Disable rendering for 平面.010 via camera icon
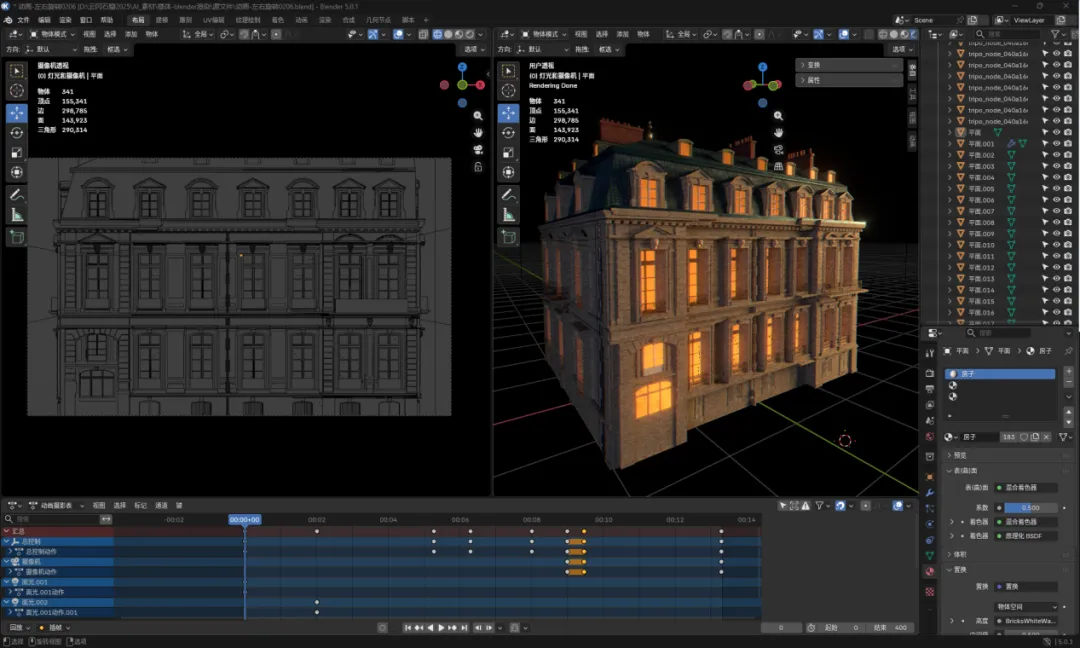Image resolution: width=1080 pixels, height=648 pixels. tap(1068, 245)
